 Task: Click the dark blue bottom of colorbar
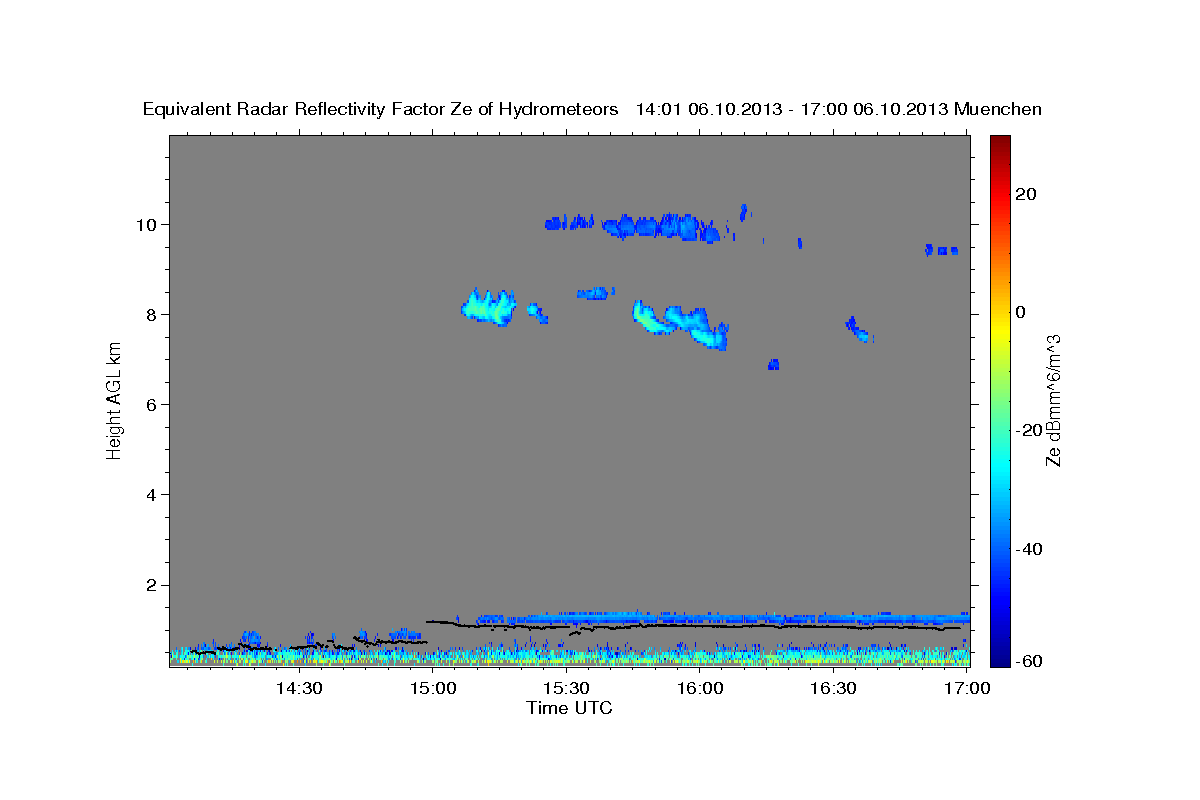pos(999,658)
